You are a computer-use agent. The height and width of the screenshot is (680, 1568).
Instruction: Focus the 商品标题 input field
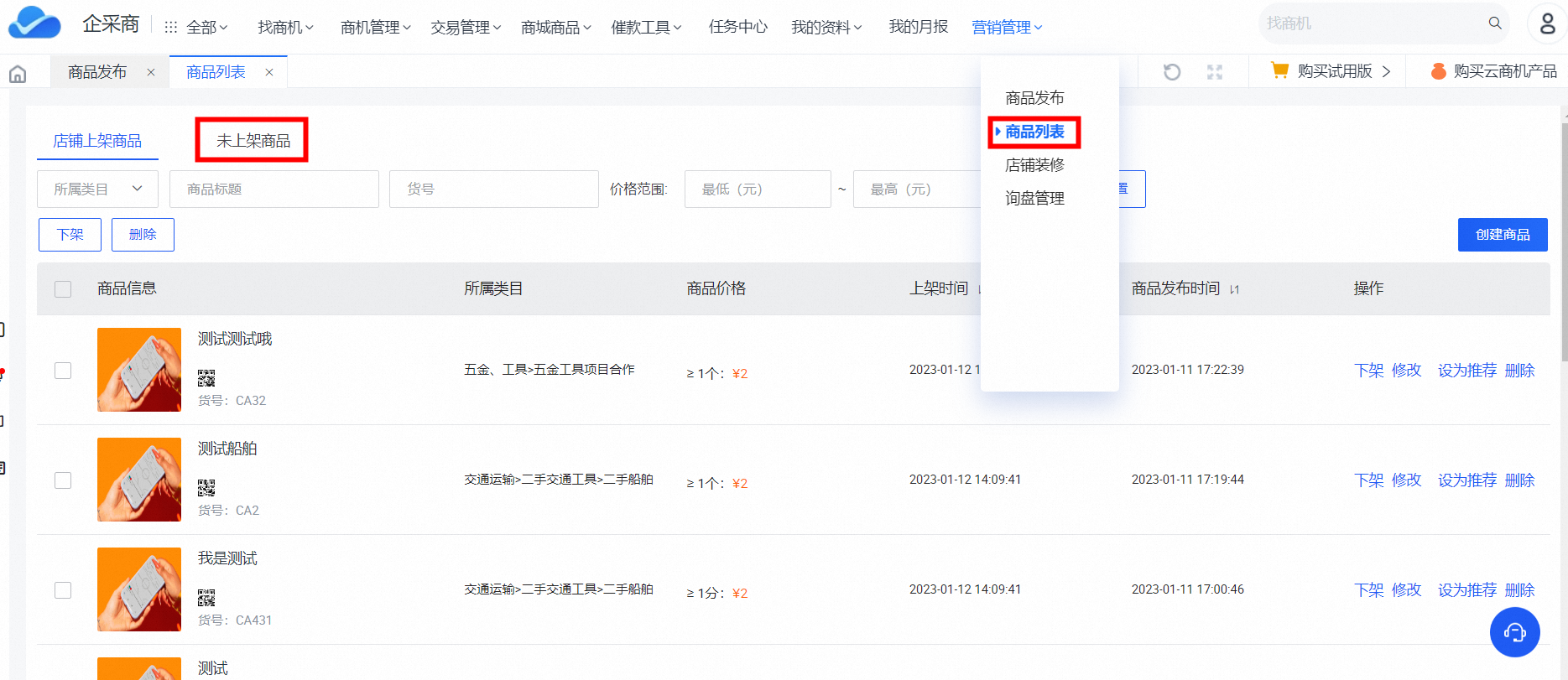(x=274, y=189)
